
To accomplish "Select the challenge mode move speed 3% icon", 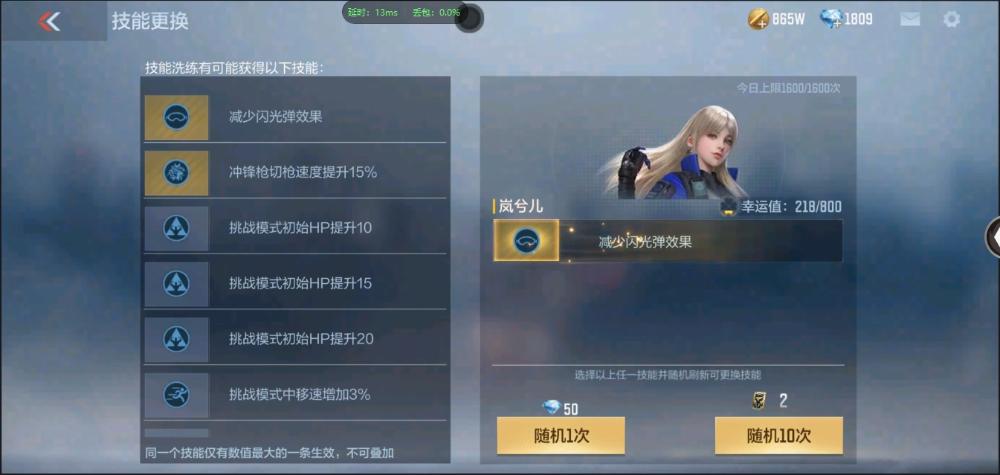I will tap(176, 395).
